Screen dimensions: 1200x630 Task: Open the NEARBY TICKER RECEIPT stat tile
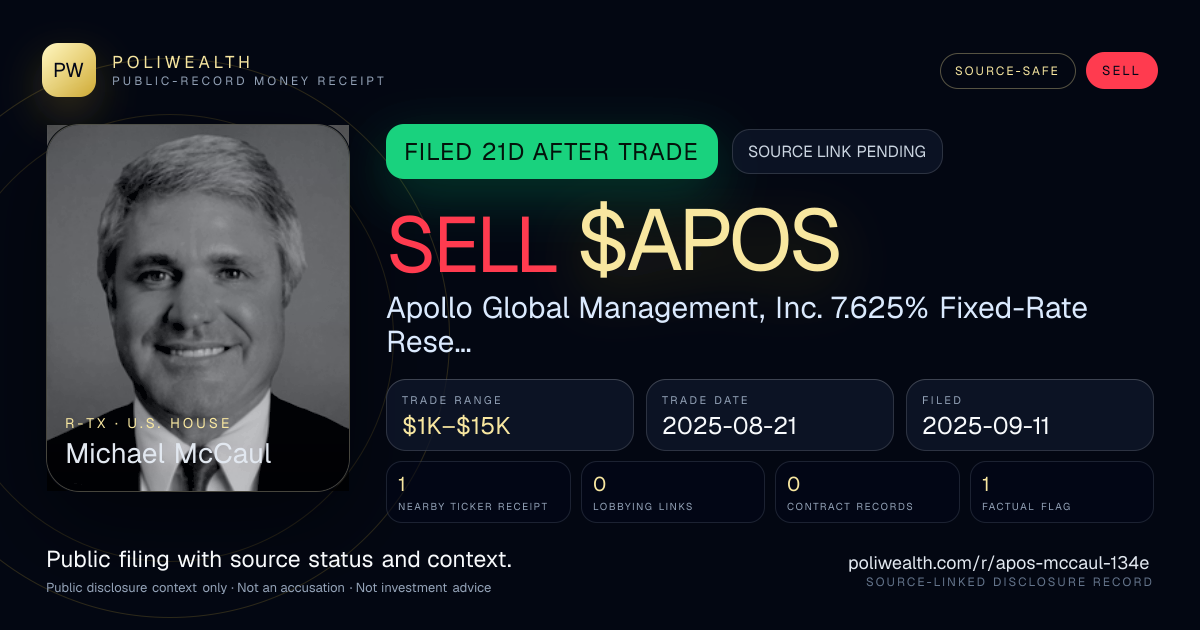tap(479, 492)
